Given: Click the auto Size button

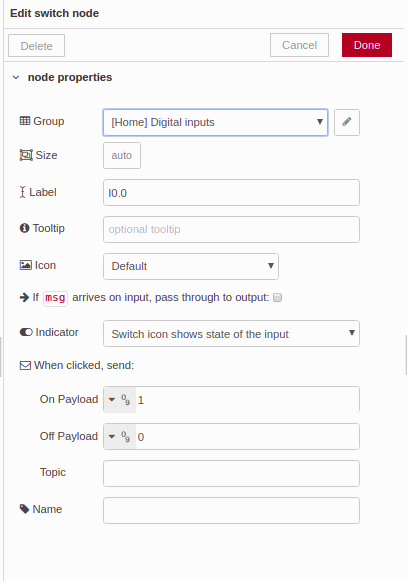Looking at the screenshot, I should click(122, 155).
